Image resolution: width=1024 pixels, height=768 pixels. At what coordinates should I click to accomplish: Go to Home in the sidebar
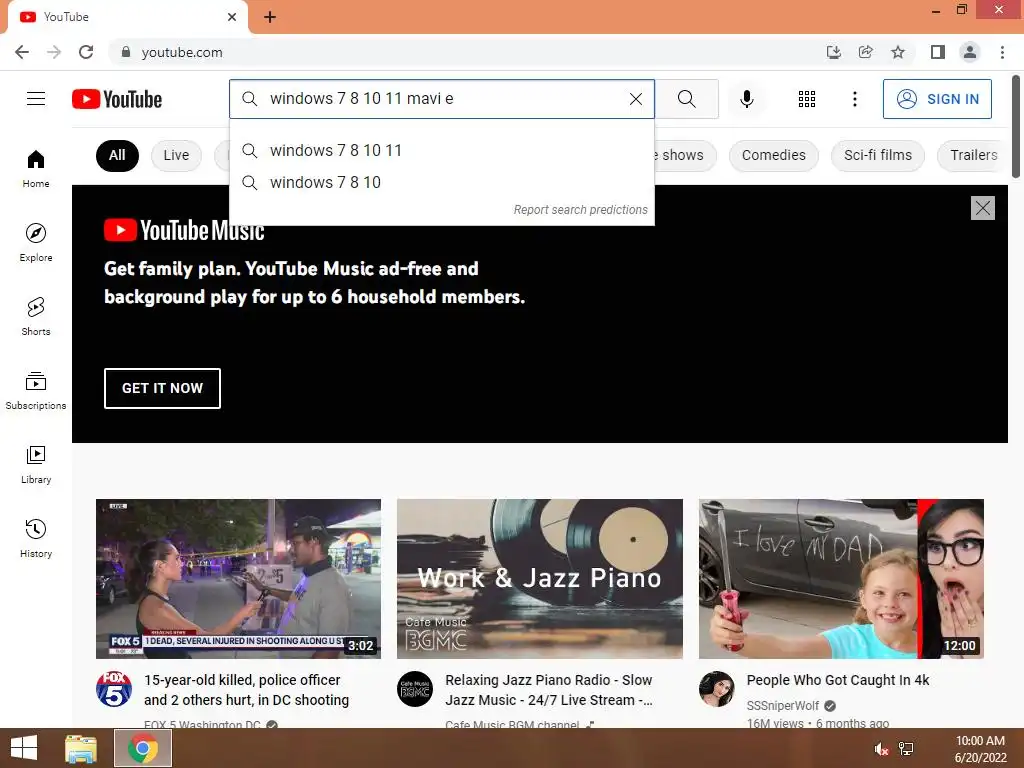36,168
